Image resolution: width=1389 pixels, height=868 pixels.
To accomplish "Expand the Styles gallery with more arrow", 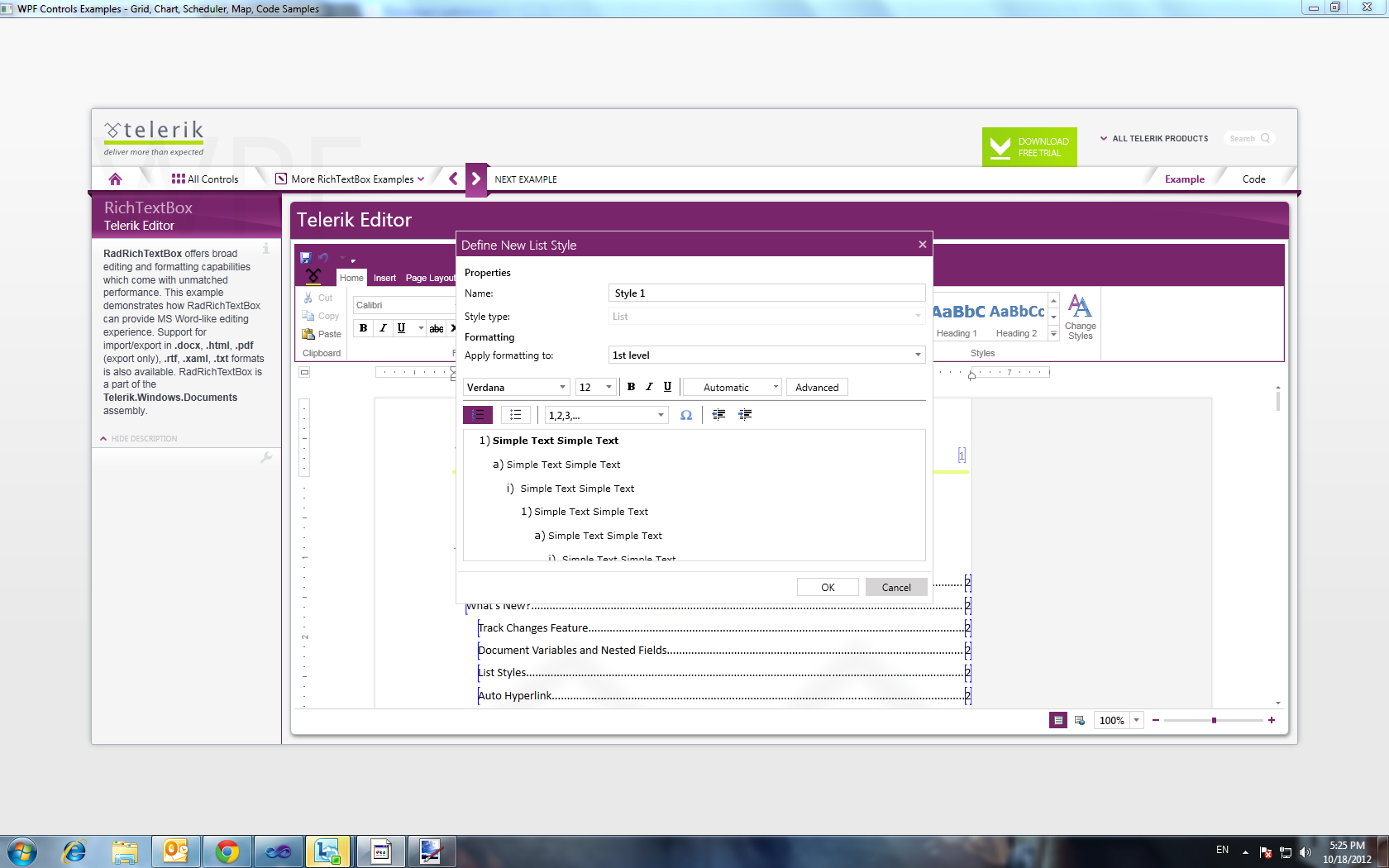I will tap(1053, 334).
